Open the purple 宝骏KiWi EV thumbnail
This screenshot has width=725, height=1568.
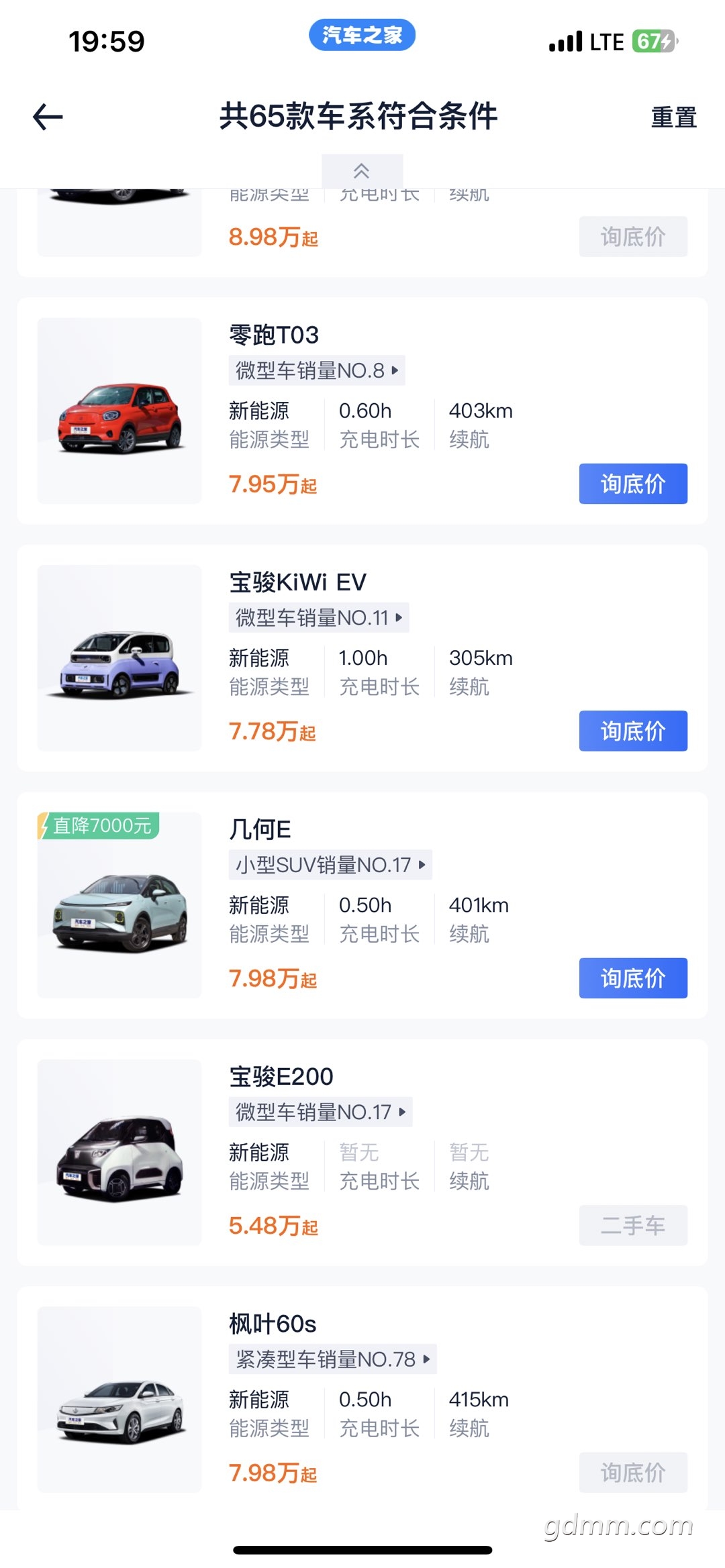click(119, 658)
